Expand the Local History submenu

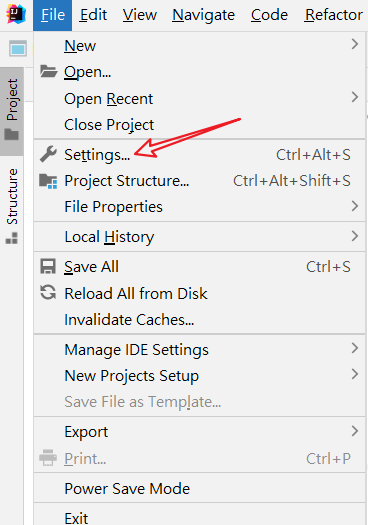(200, 237)
